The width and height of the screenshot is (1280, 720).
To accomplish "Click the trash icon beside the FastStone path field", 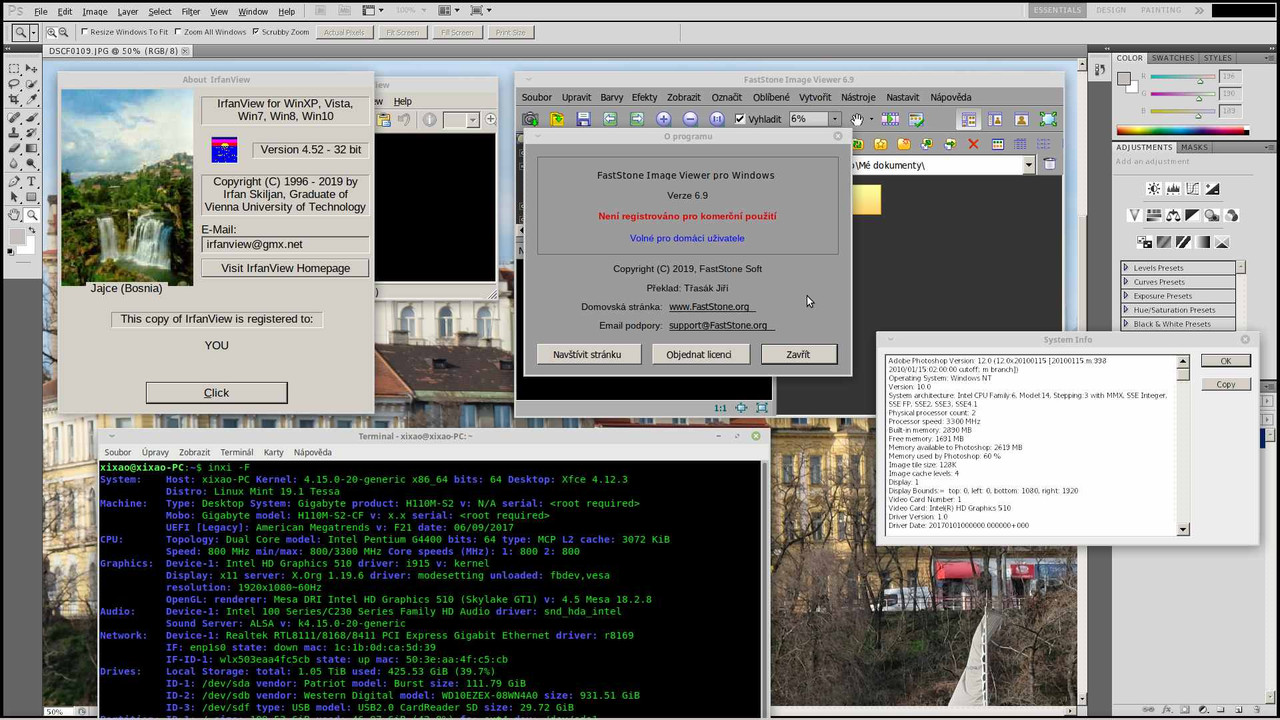I will click(1049, 164).
